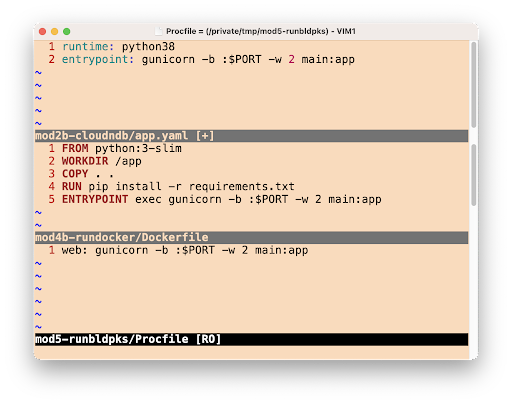Click the FROM keyword in Dockerfile

coord(75,148)
